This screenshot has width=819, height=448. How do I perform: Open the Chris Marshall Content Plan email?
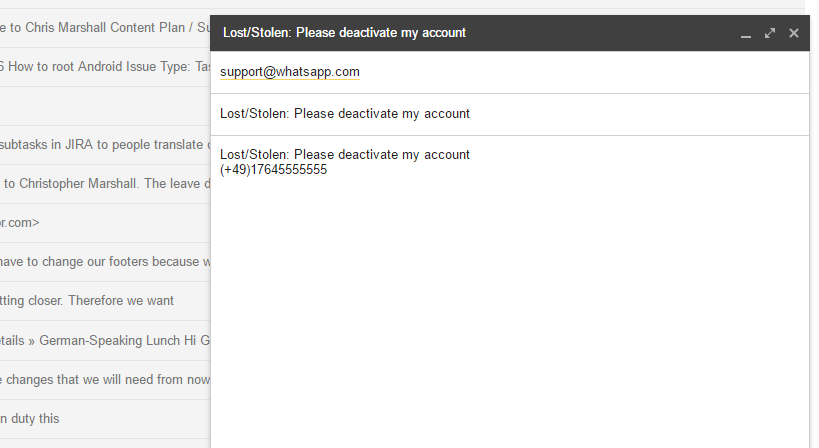coord(104,28)
